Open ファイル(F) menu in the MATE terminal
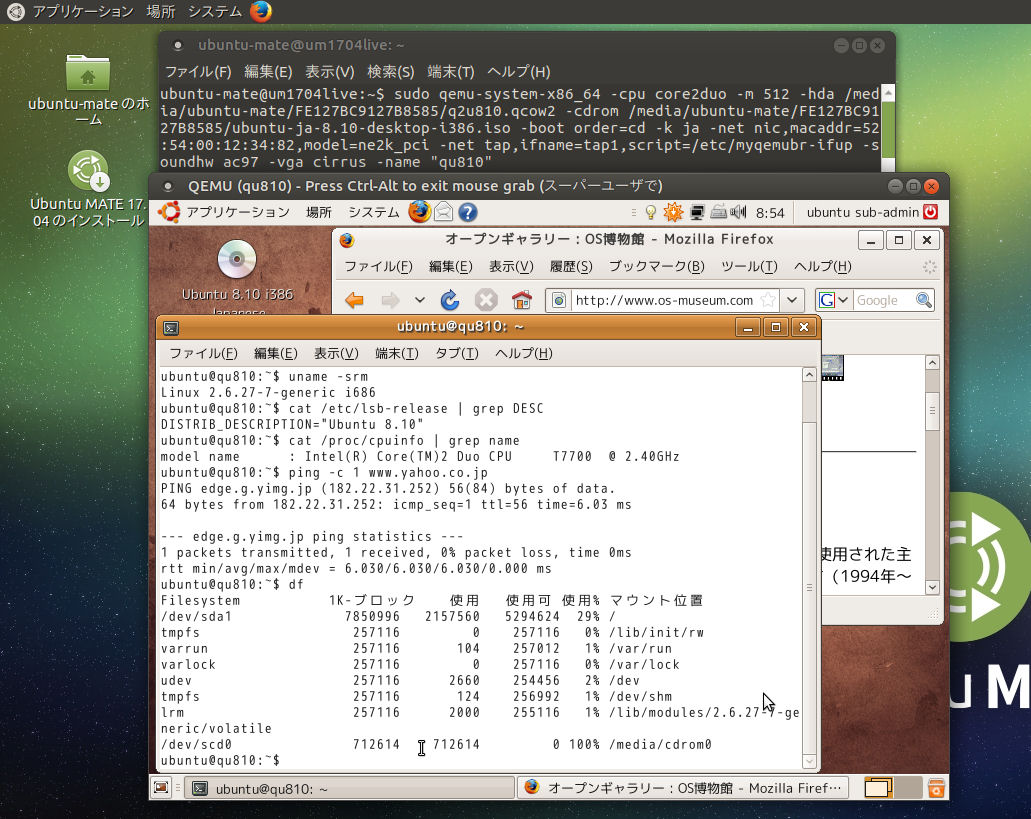Viewport: 1031px width, 819px height. click(197, 72)
